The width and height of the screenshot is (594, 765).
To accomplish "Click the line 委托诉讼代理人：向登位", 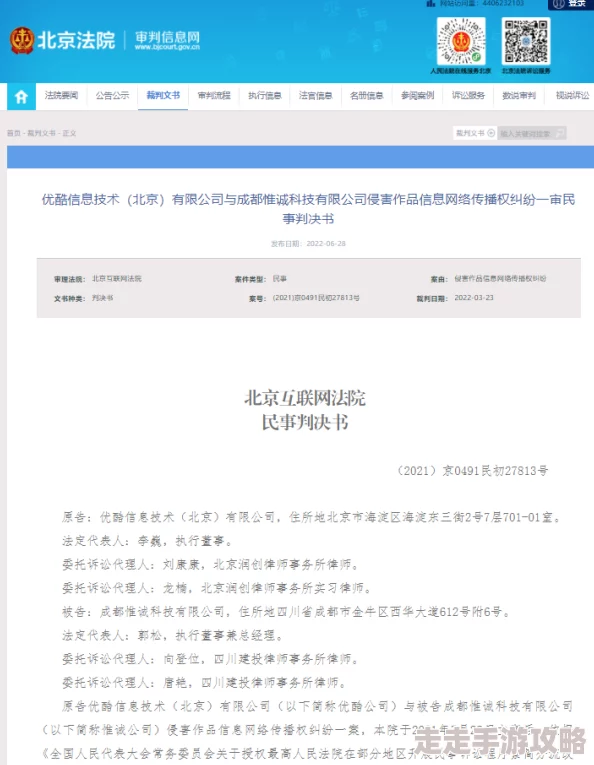I will pos(211,659).
